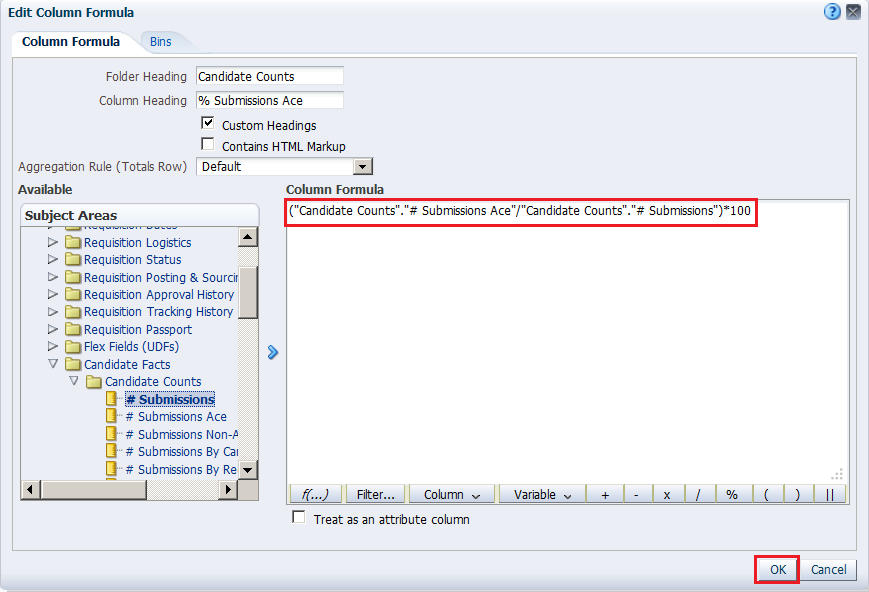
Task: Select the # Submissions tree item
Action: pos(170,399)
